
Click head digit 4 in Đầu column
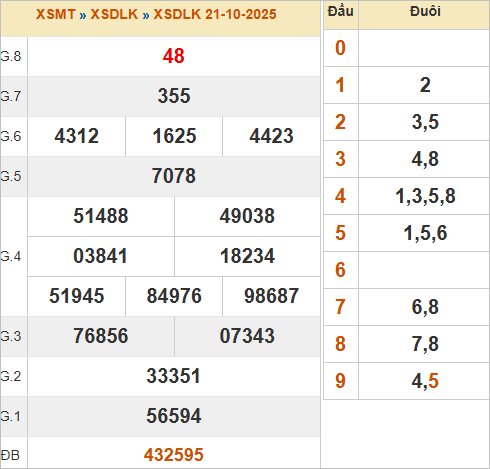coord(340,196)
